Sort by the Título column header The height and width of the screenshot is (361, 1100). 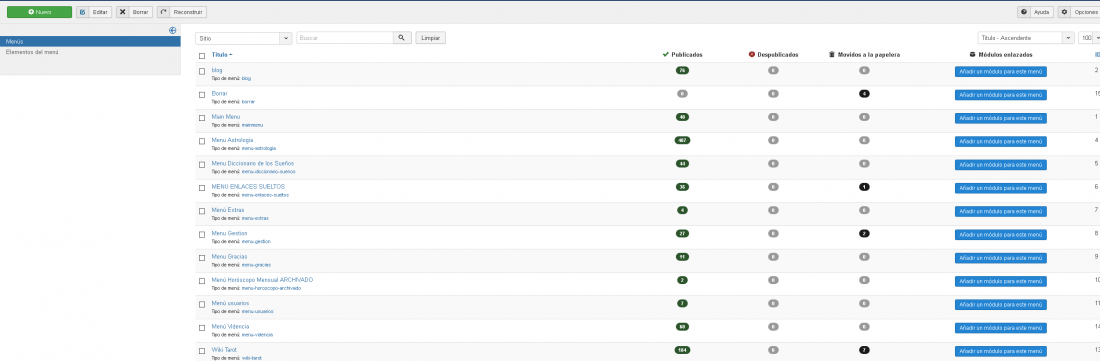tap(222, 55)
